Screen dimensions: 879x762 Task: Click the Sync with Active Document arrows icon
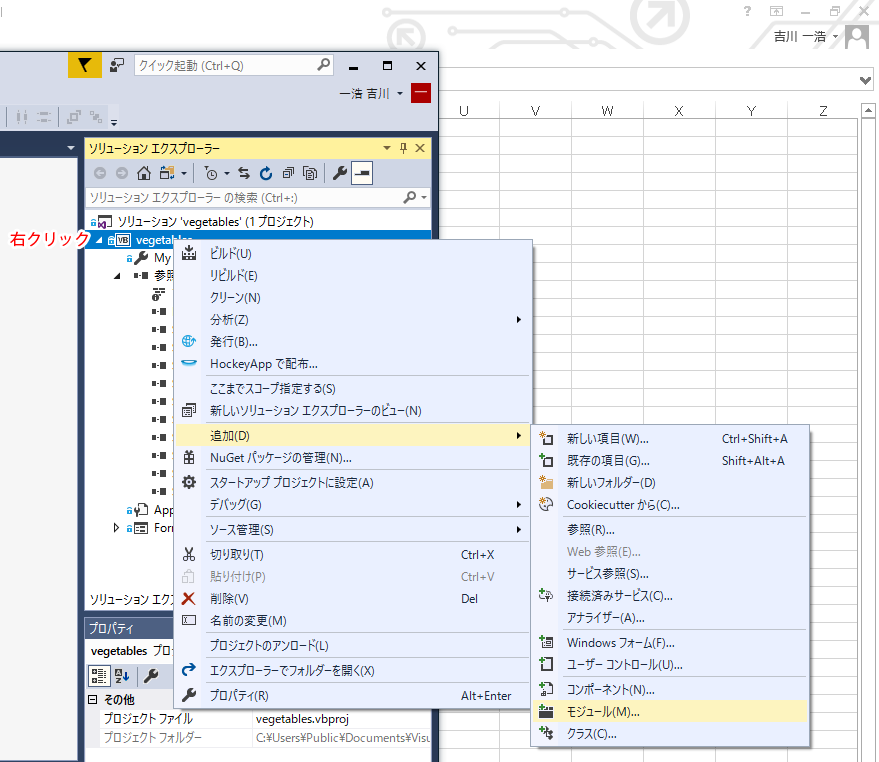point(244,173)
